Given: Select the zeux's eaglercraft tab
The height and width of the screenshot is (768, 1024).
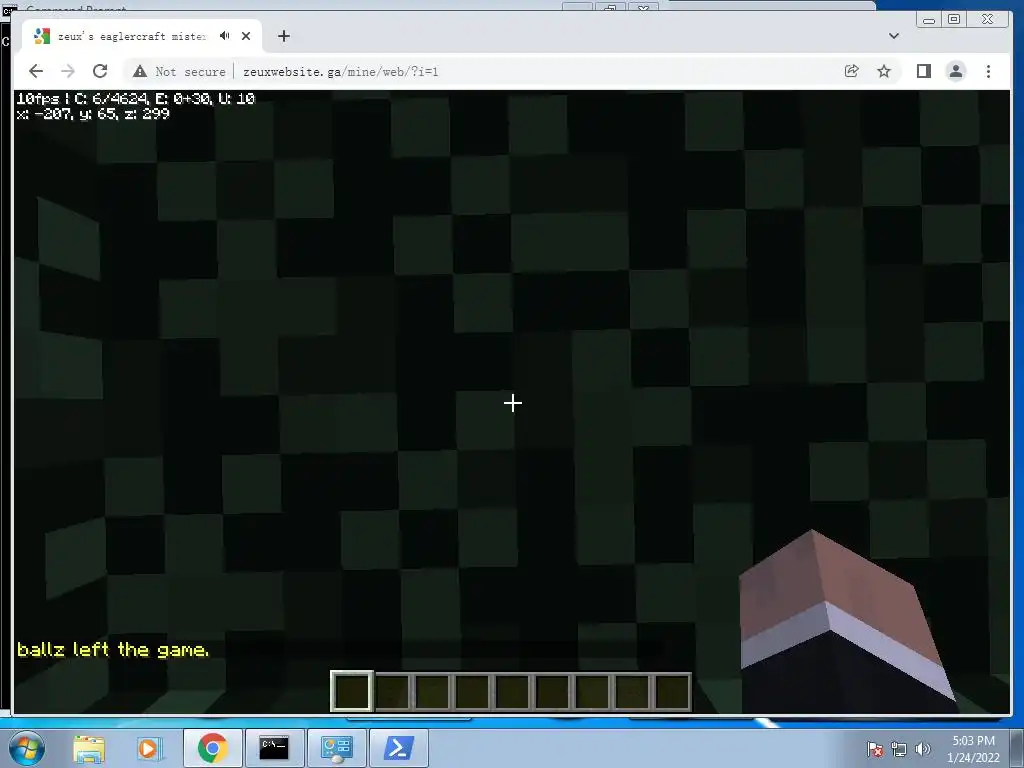Looking at the screenshot, I should (142, 36).
